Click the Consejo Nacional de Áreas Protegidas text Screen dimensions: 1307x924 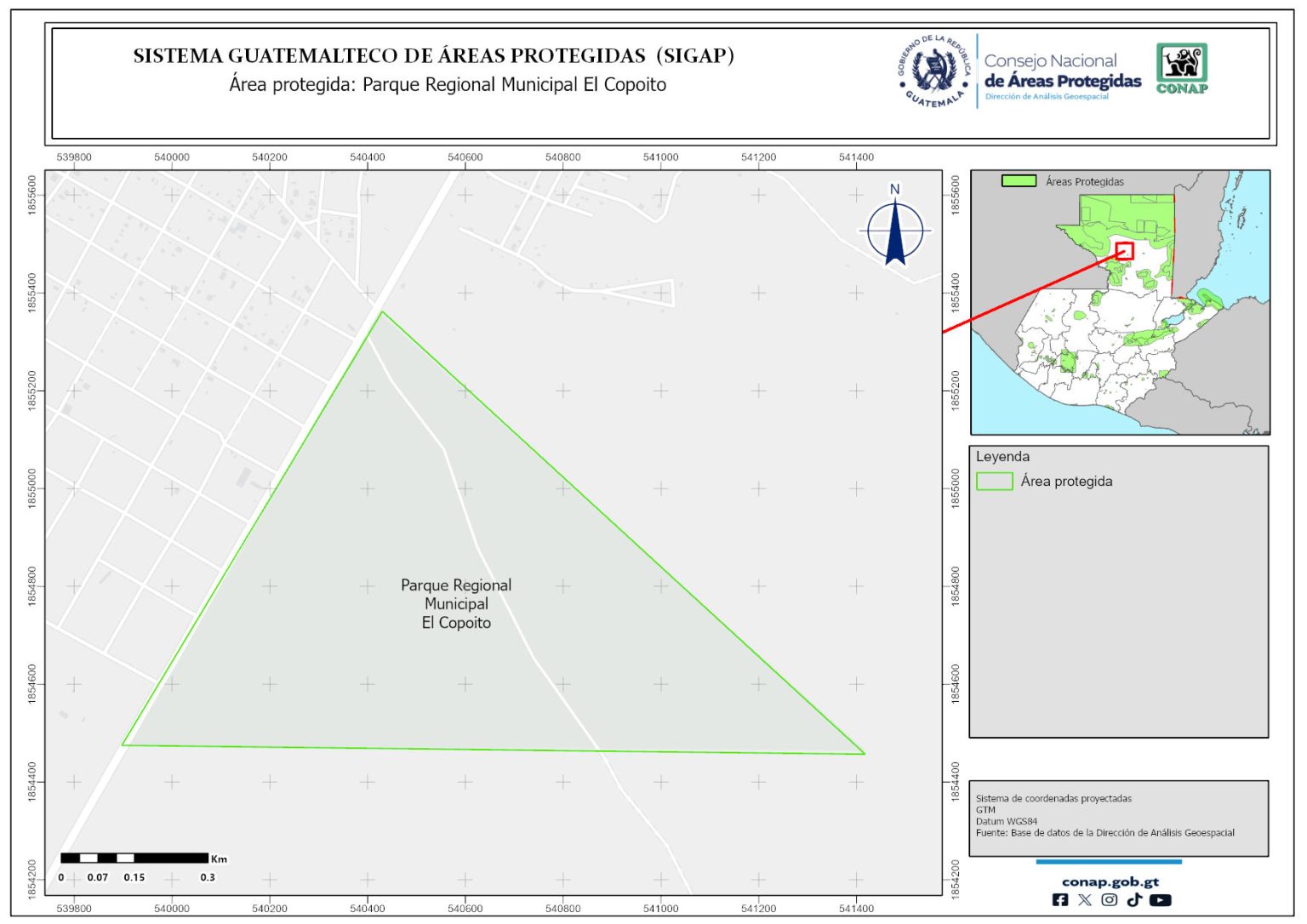[1062, 71]
